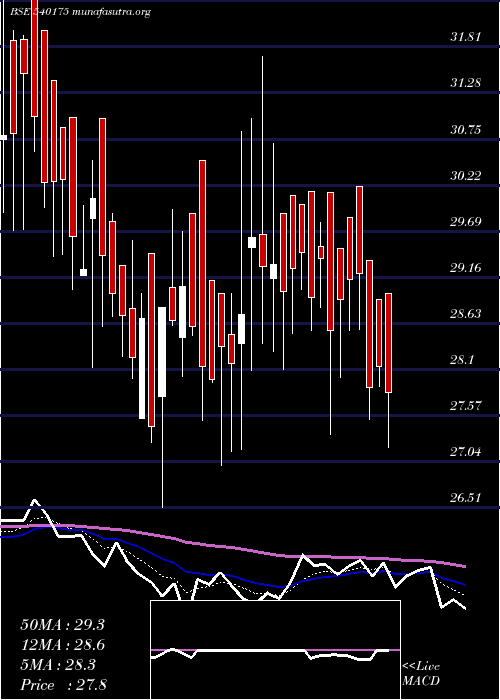Click the 30.75 price axis label
Viewport: 500px width, 700px height.
pyautogui.click(x=466, y=129)
